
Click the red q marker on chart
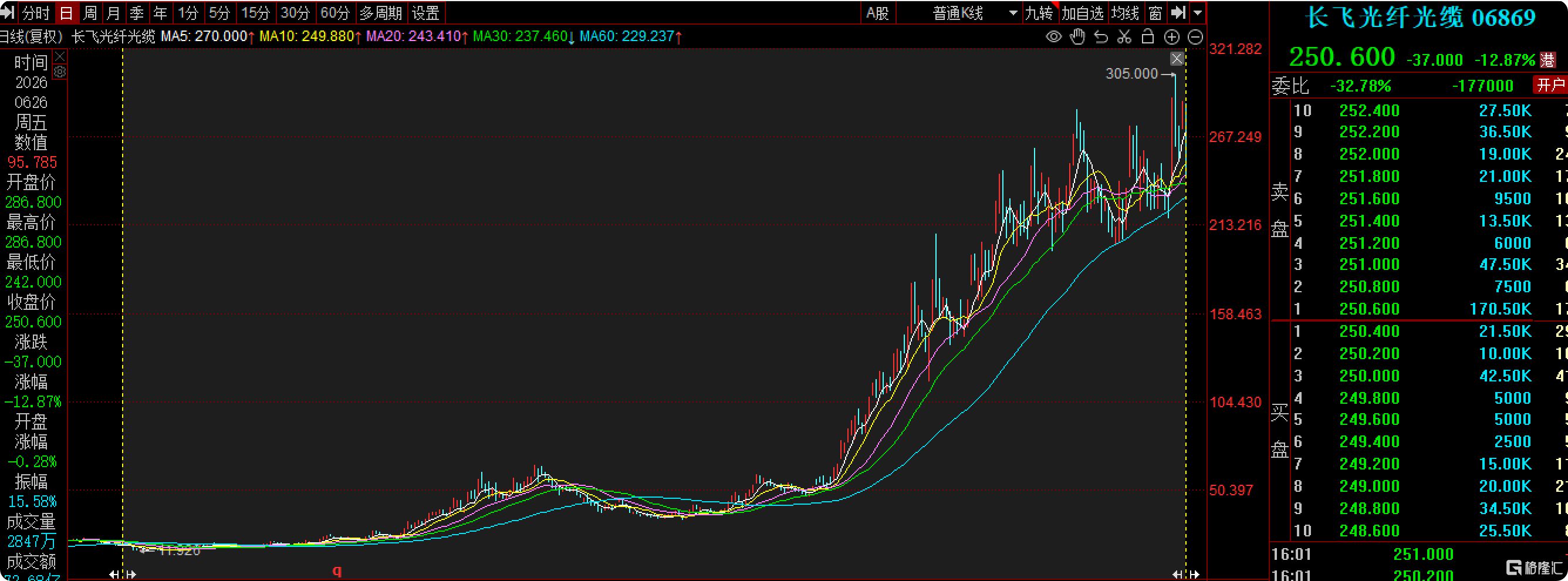point(337,570)
